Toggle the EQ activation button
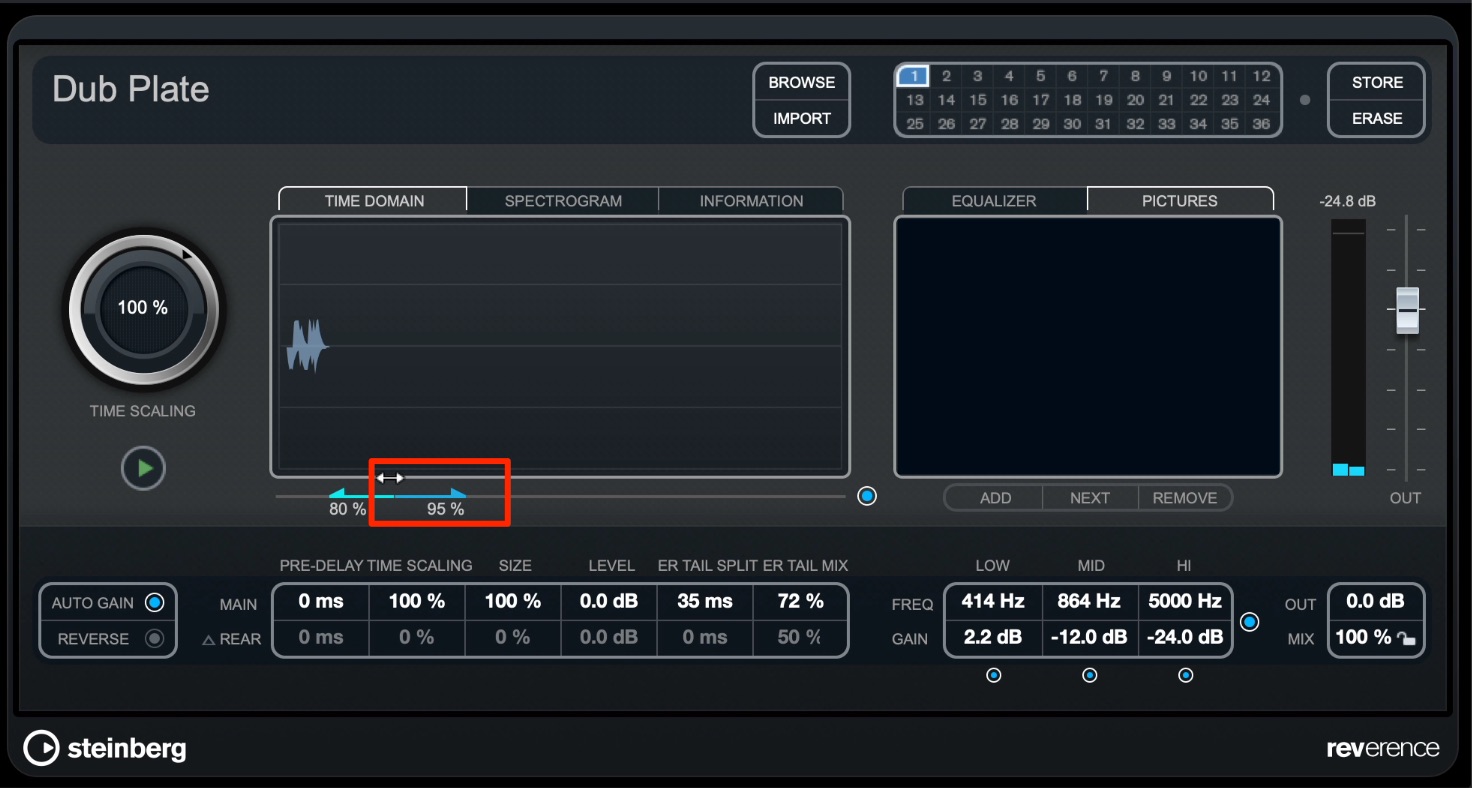 coord(1249,622)
